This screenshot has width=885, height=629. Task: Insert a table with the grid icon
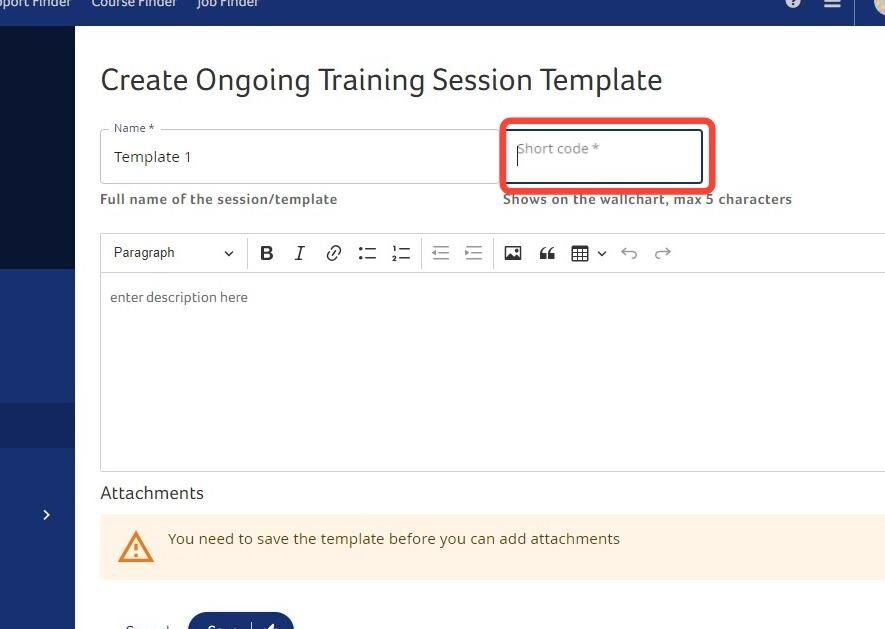580,254
